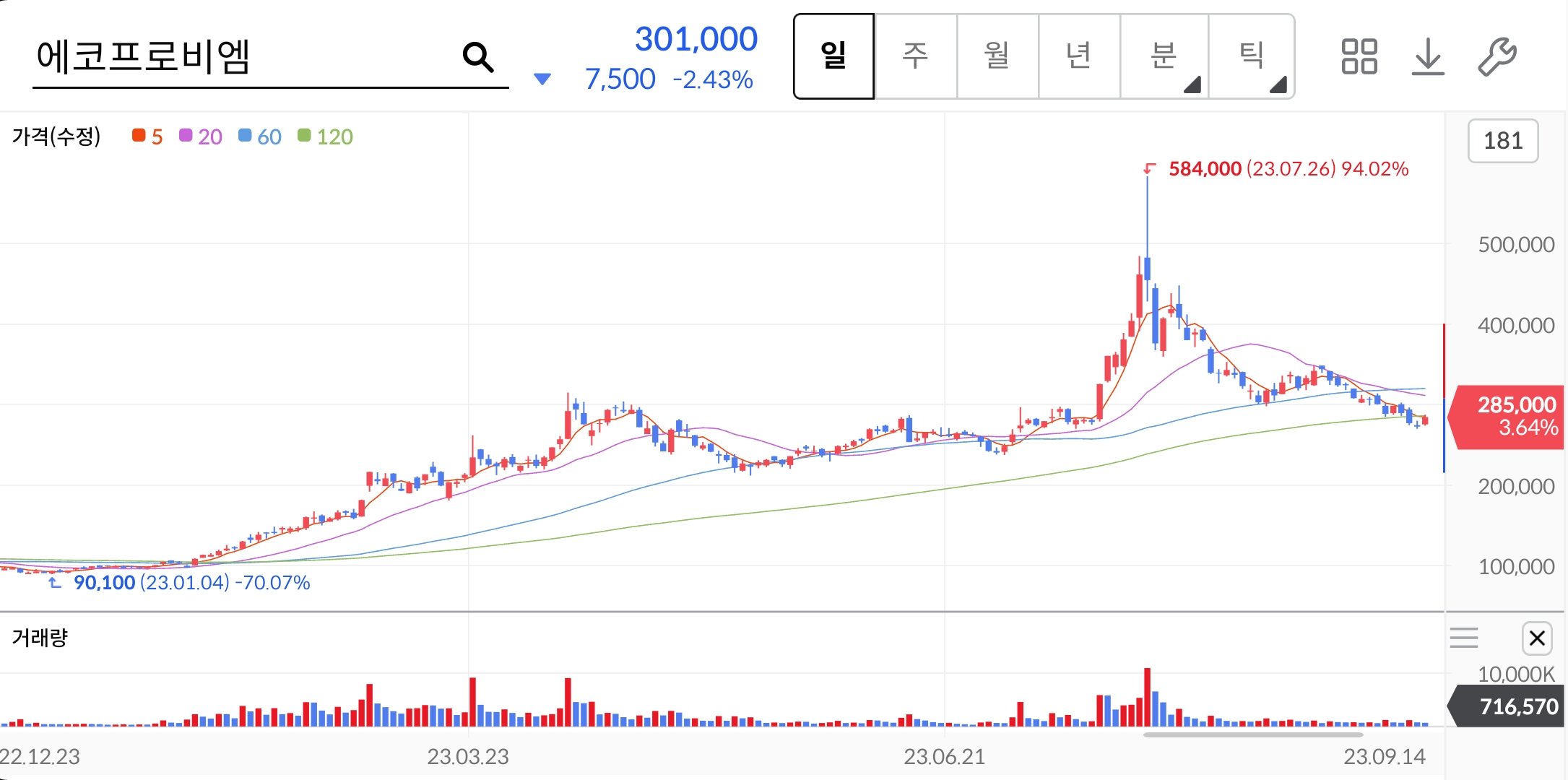This screenshot has height=780, width=1568.
Task: Open the blue triangle dropdown beside stock name
Action: point(542,79)
